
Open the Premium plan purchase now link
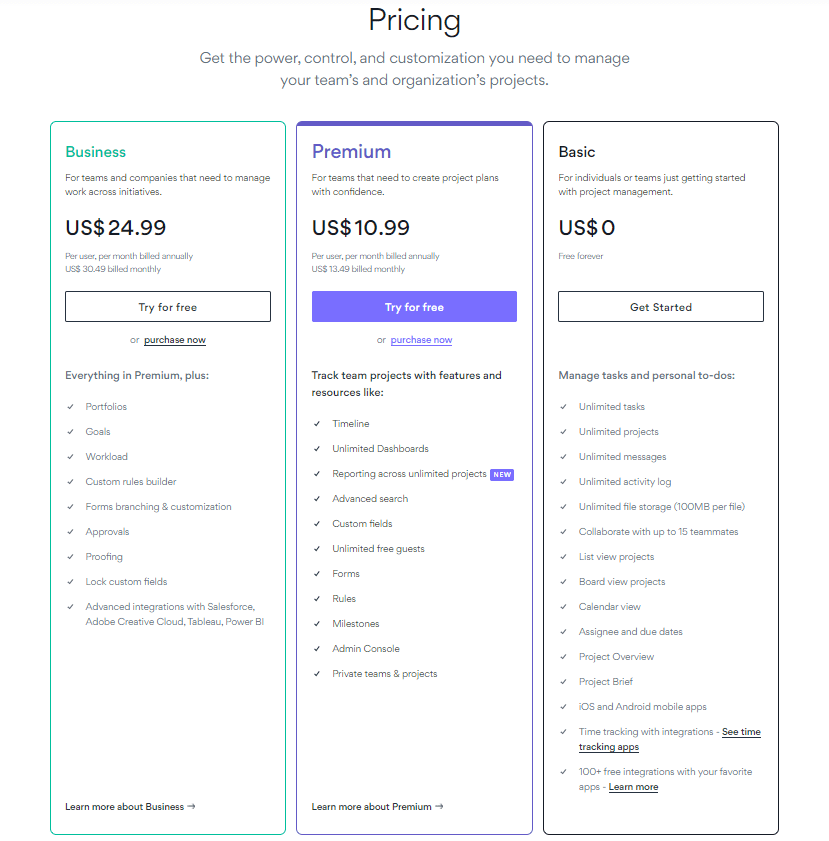point(421,340)
